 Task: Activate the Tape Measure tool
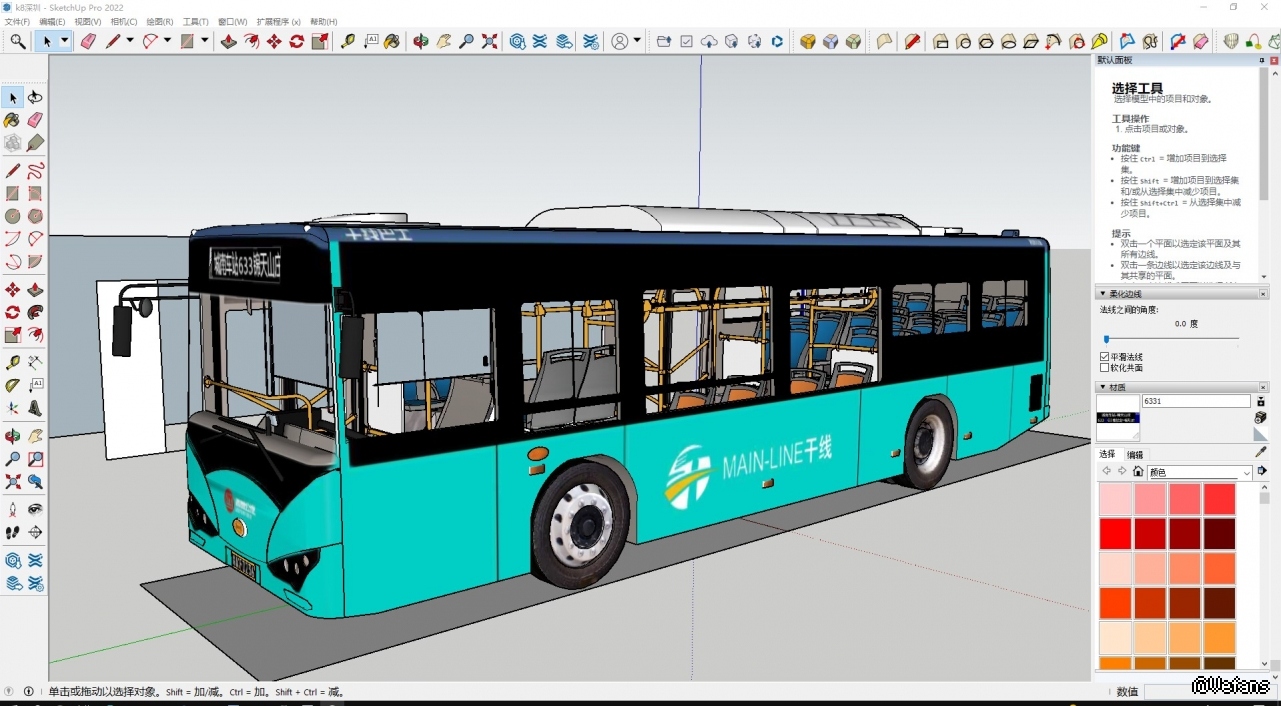coord(347,41)
